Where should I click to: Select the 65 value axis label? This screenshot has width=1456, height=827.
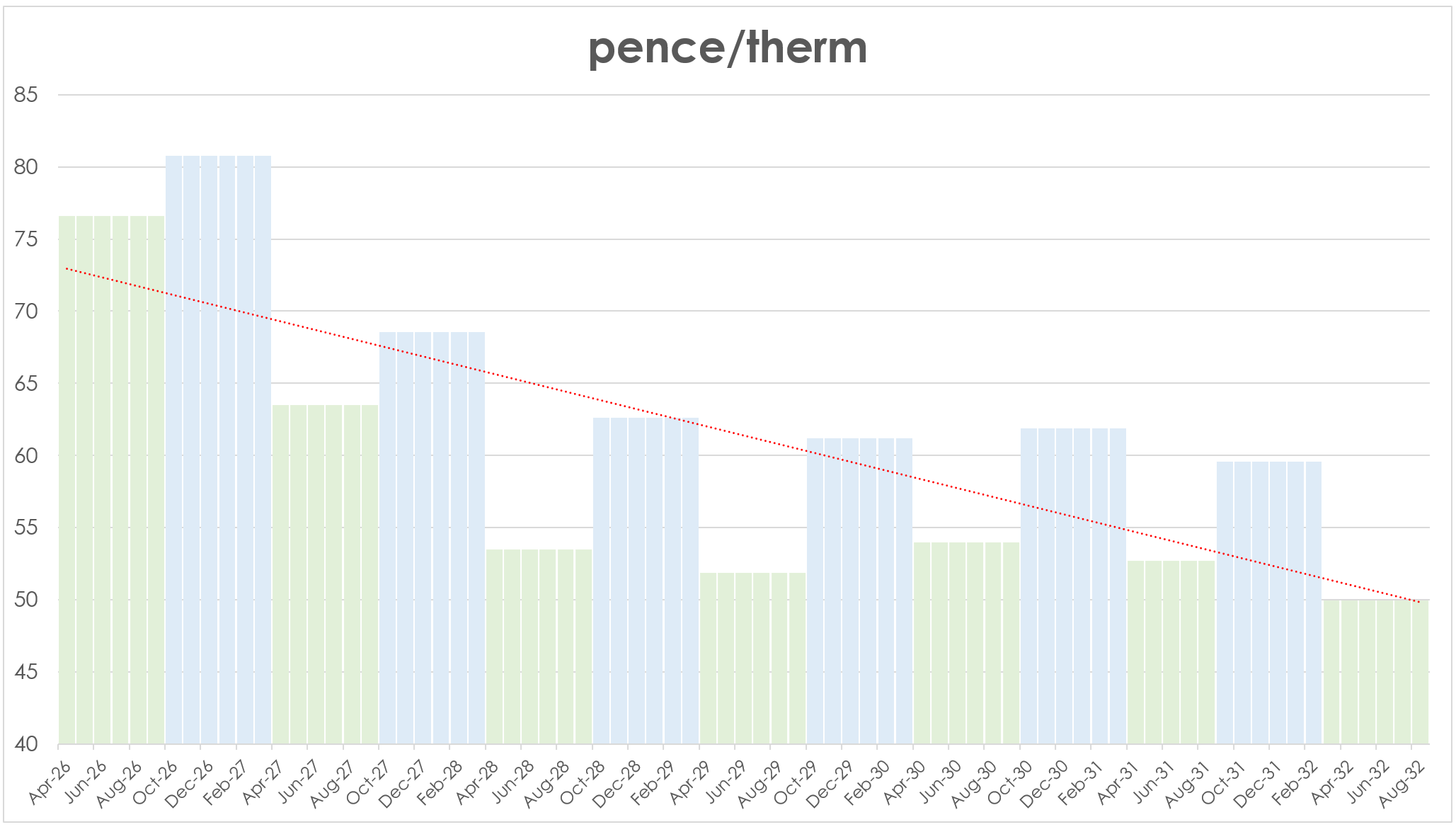(x=26, y=384)
